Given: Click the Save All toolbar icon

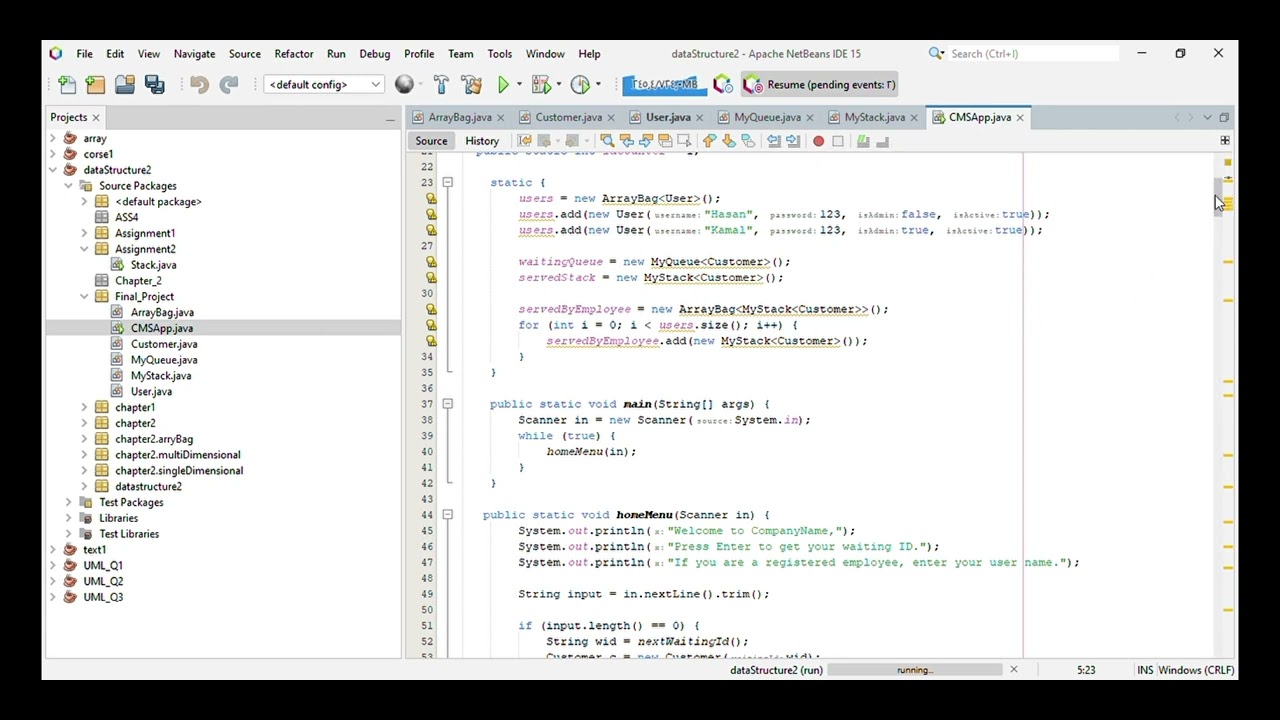Looking at the screenshot, I should pyautogui.click(x=154, y=85).
